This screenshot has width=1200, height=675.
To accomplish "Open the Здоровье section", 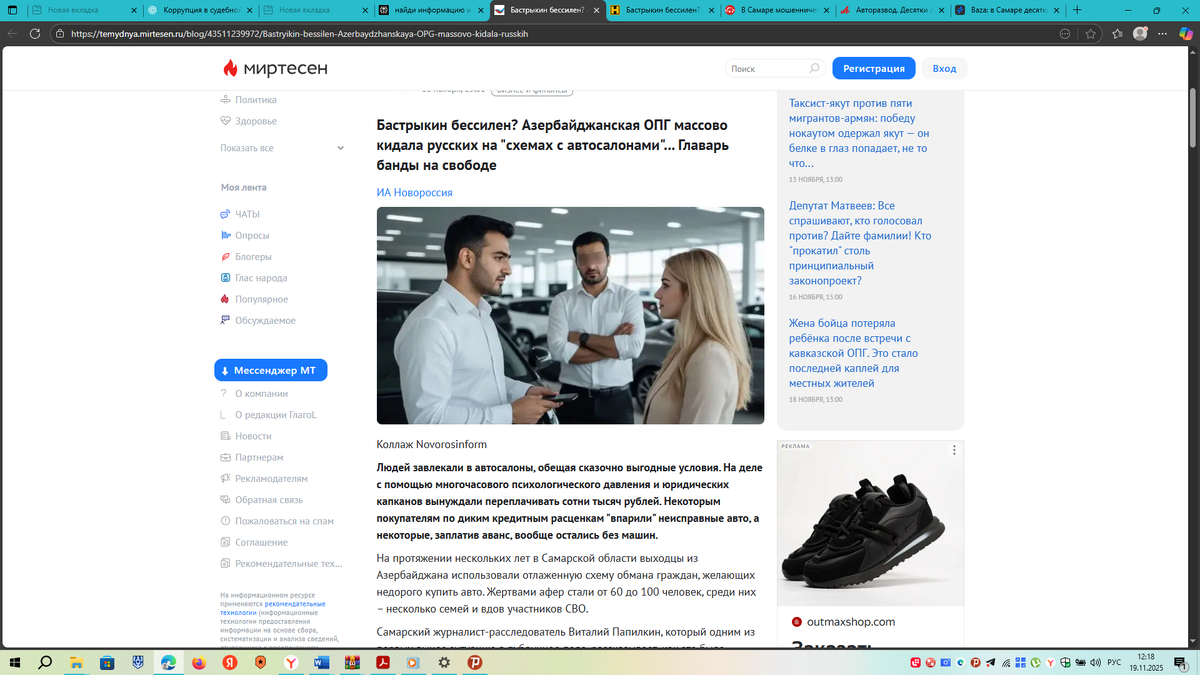I will point(255,121).
